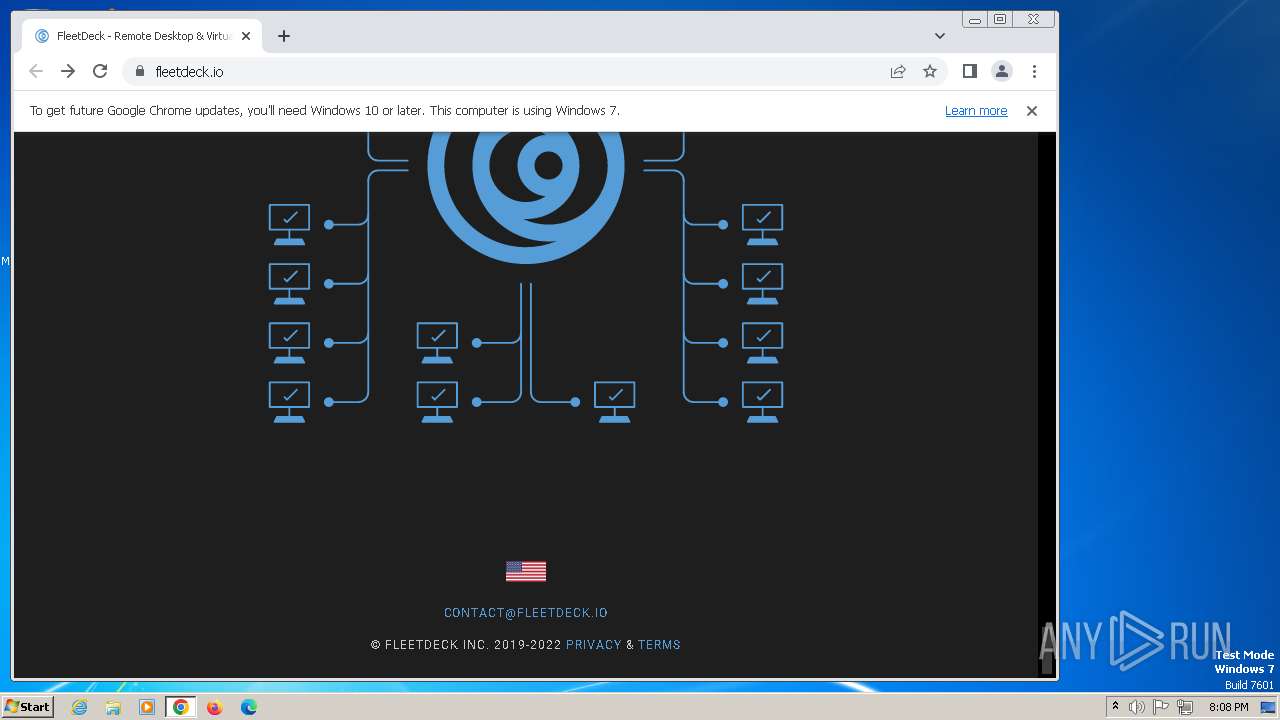Select the FleetDeck - Remote Desktop tab

click(141, 36)
